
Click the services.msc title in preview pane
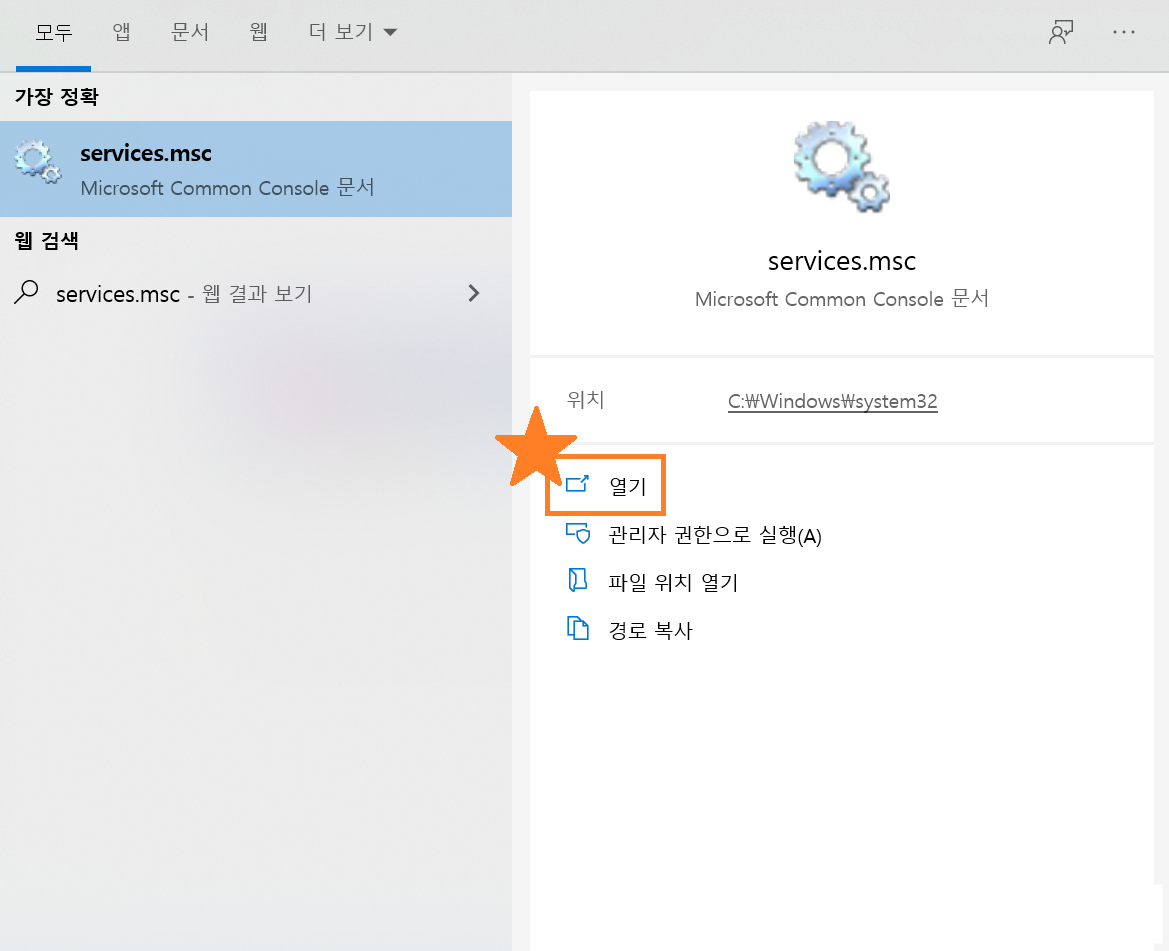842,261
